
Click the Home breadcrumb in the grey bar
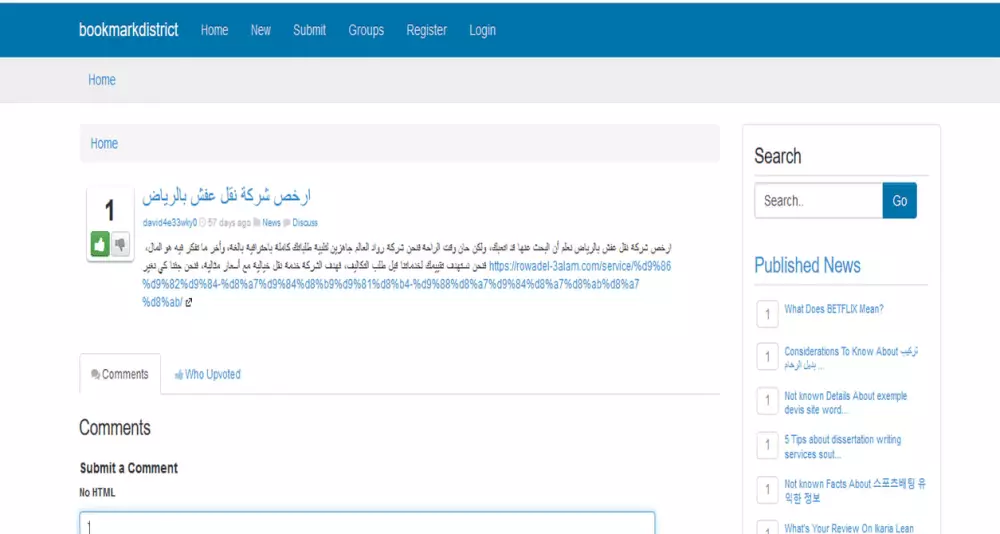(101, 80)
